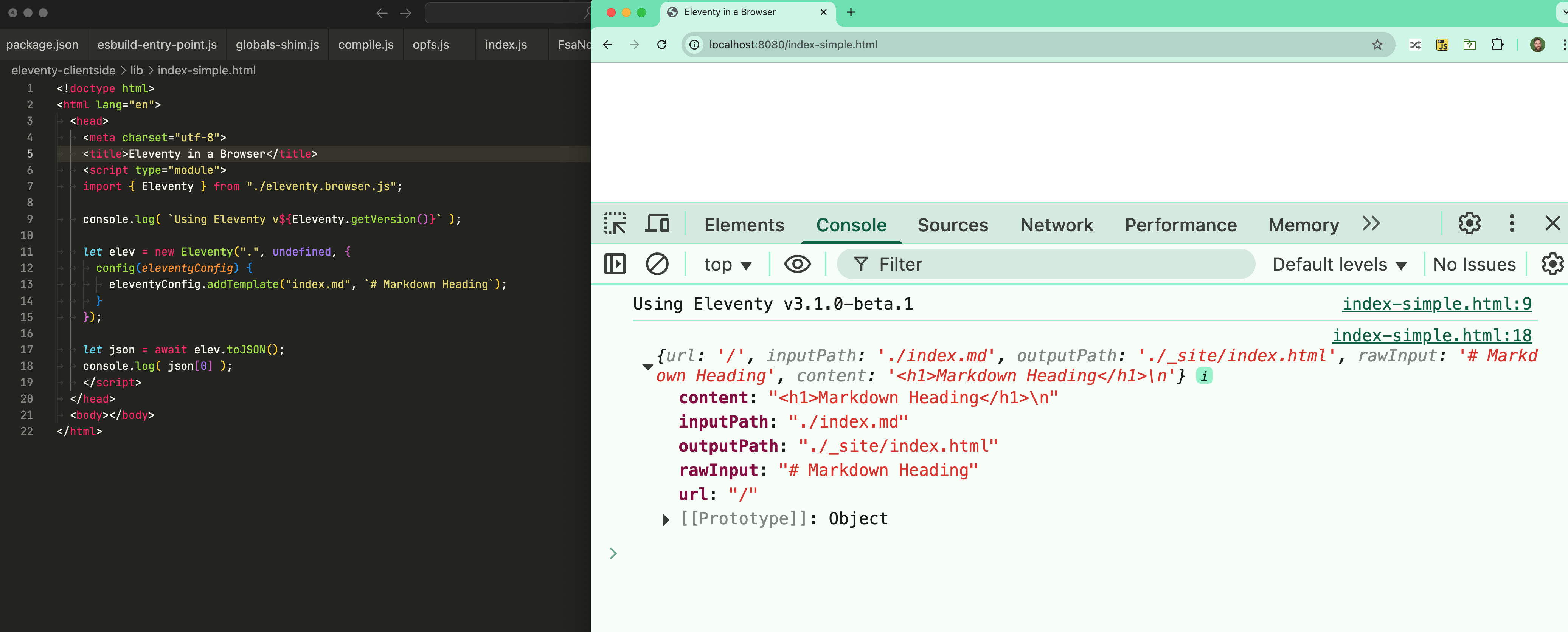Image resolution: width=1568 pixels, height=632 pixels.
Task: Select the Eleventy in a Browser tab
Action: pyautogui.click(x=747, y=12)
